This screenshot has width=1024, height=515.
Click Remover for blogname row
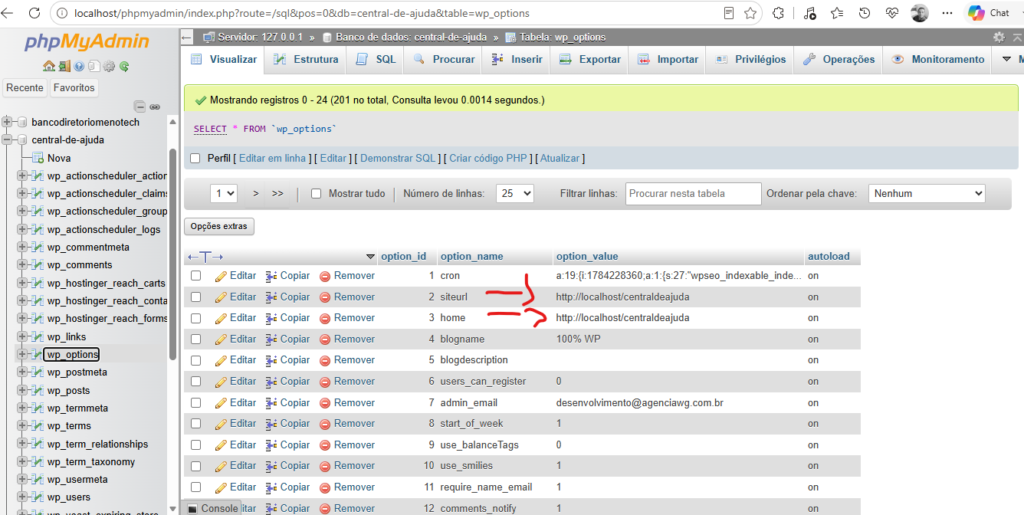tap(347, 339)
